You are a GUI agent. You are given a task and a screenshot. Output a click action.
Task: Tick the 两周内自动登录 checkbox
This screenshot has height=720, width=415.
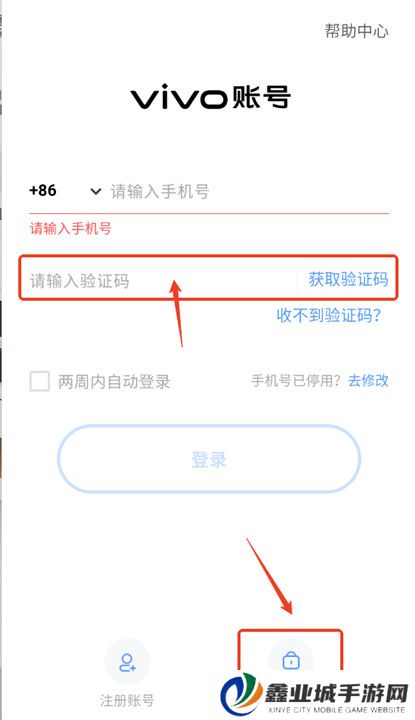[x=39, y=382]
